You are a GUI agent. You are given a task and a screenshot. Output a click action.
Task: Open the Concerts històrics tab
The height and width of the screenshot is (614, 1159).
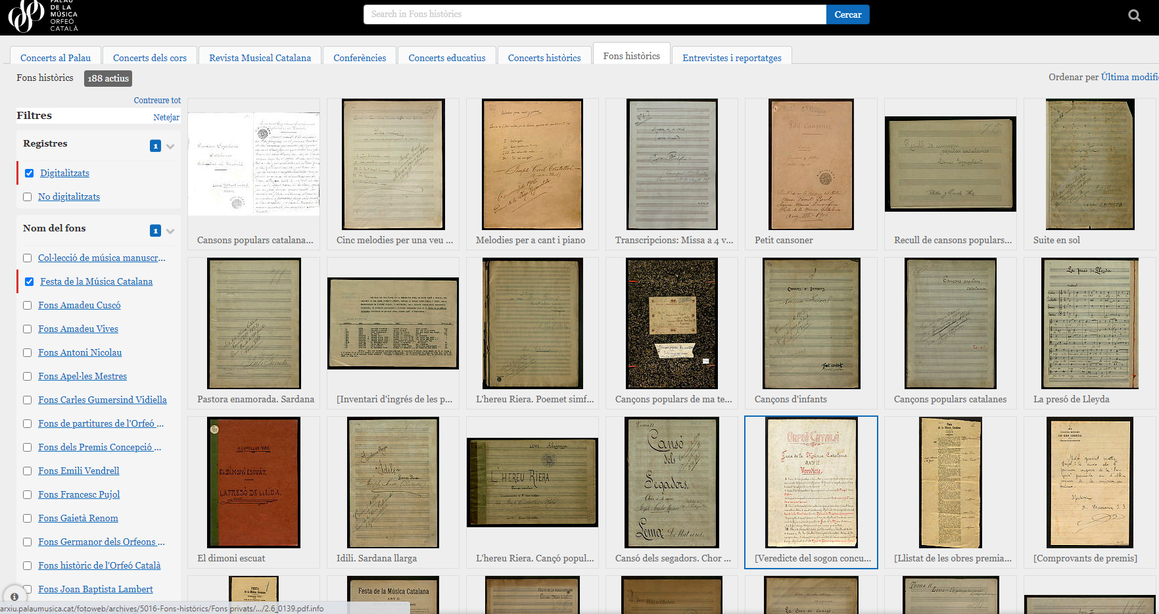[x=544, y=57]
